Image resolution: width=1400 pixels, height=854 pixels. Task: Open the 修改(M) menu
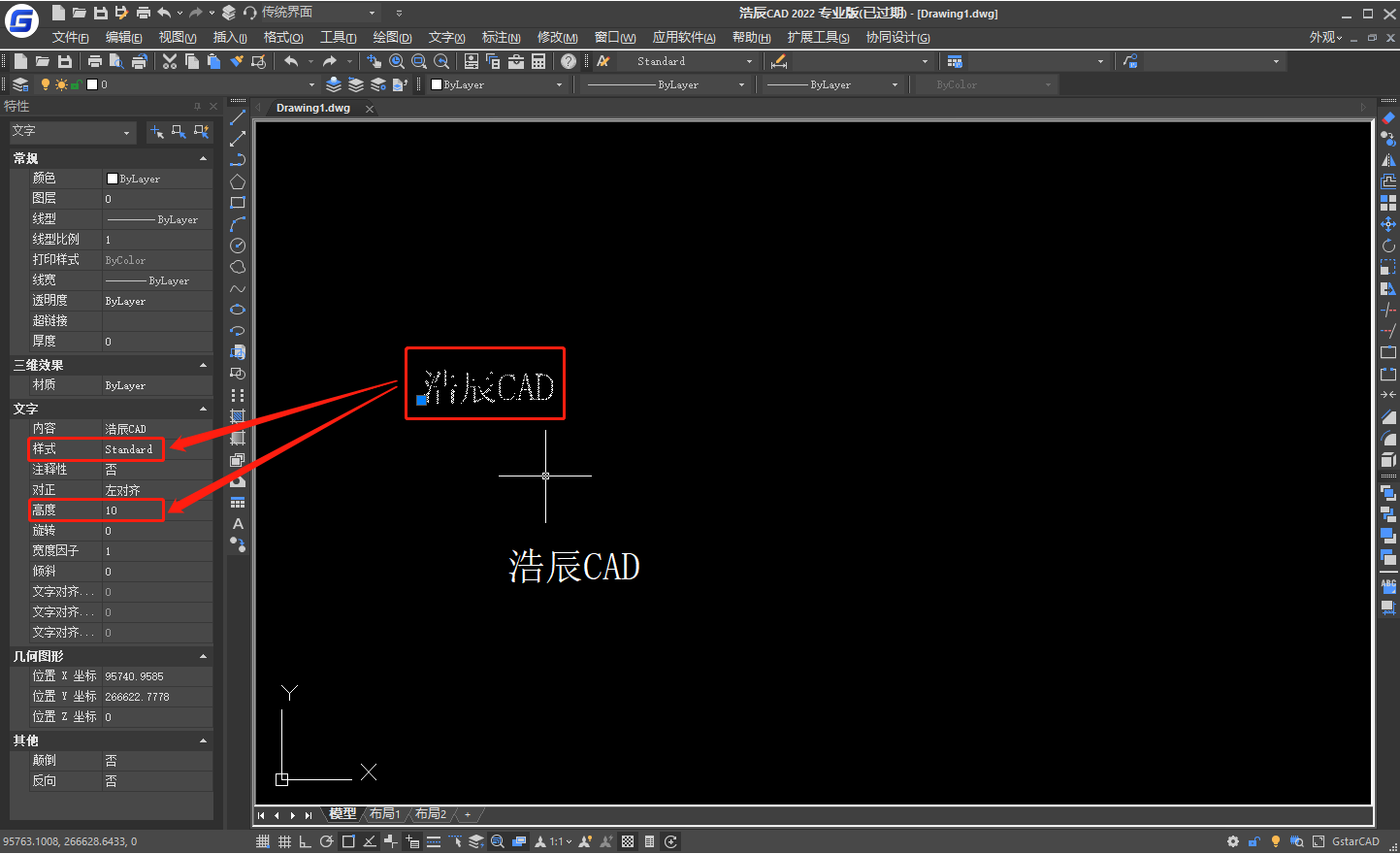(x=557, y=38)
